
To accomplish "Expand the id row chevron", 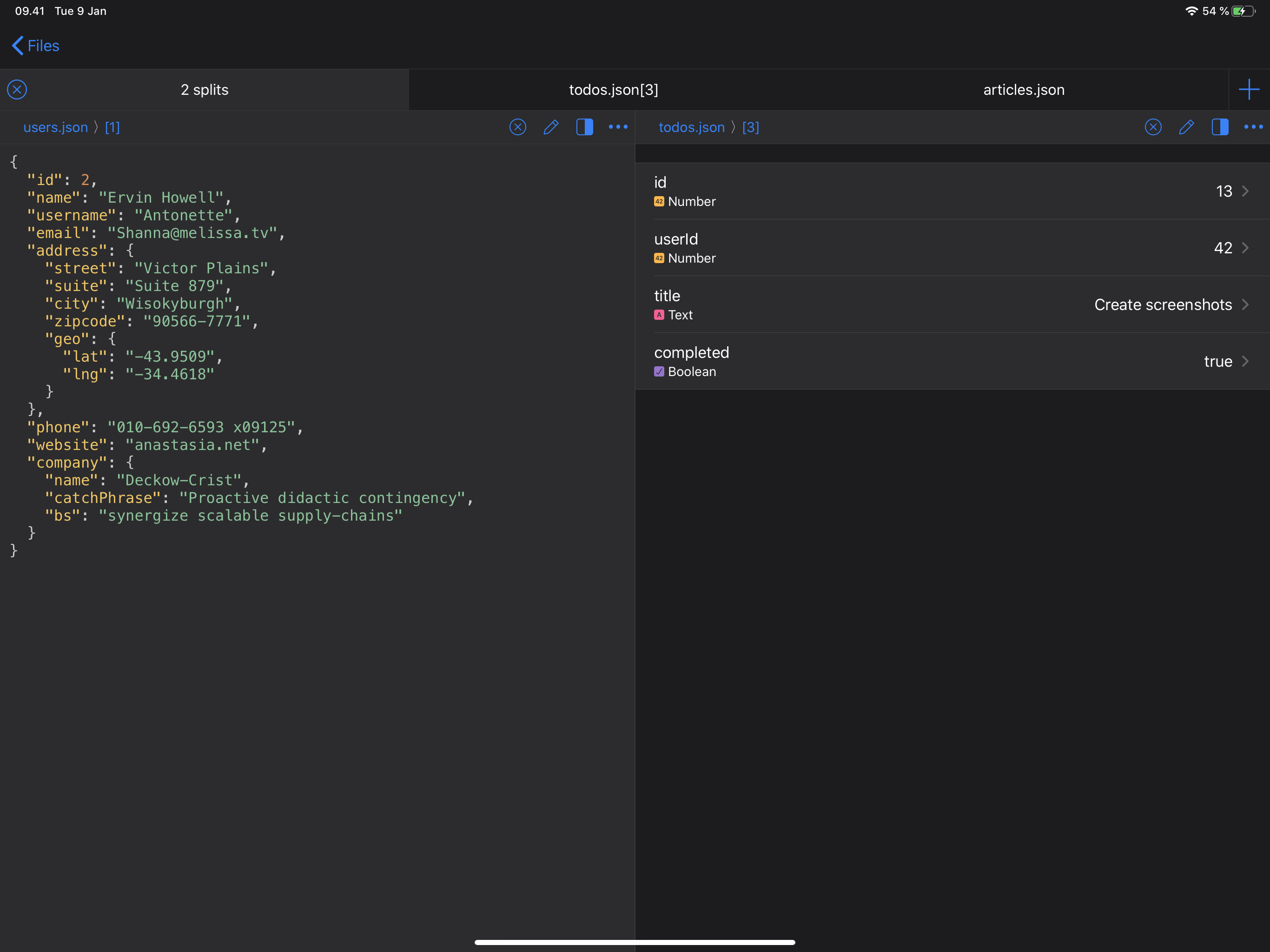I will [x=1245, y=191].
